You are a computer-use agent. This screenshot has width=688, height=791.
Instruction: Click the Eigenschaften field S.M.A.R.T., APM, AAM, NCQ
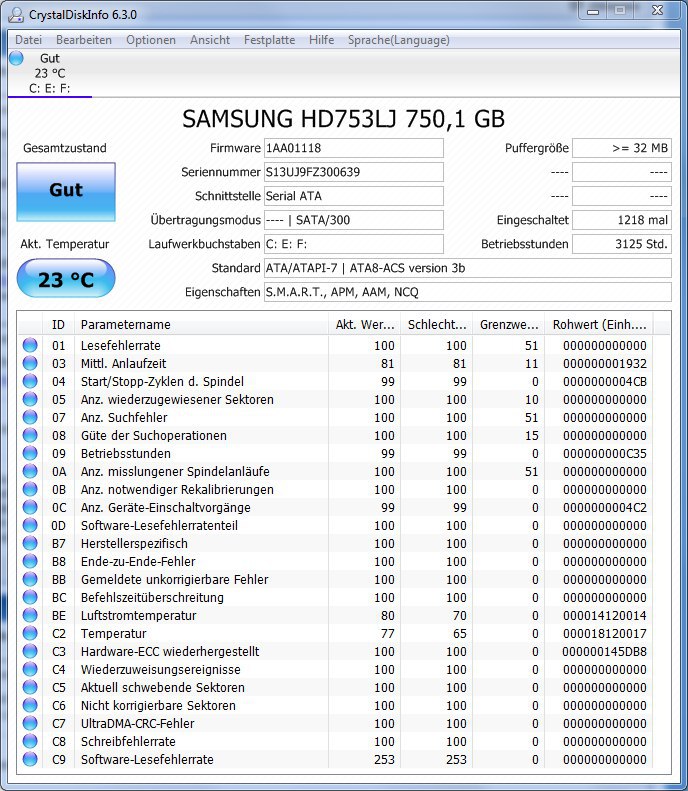click(x=468, y=292)
